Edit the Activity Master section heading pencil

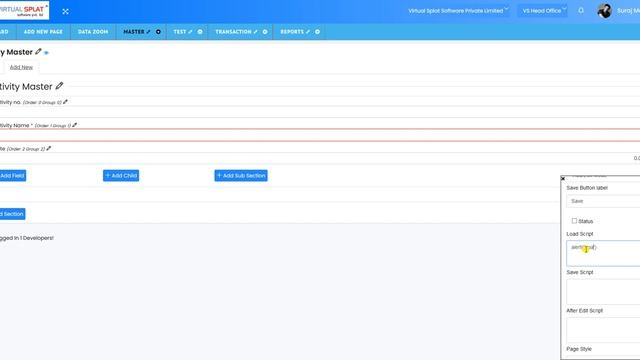59,86
